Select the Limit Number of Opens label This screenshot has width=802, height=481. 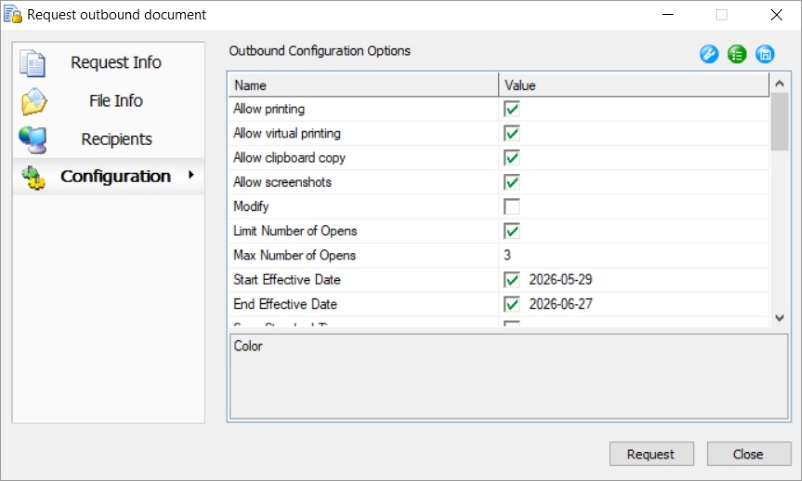[295, 231]
